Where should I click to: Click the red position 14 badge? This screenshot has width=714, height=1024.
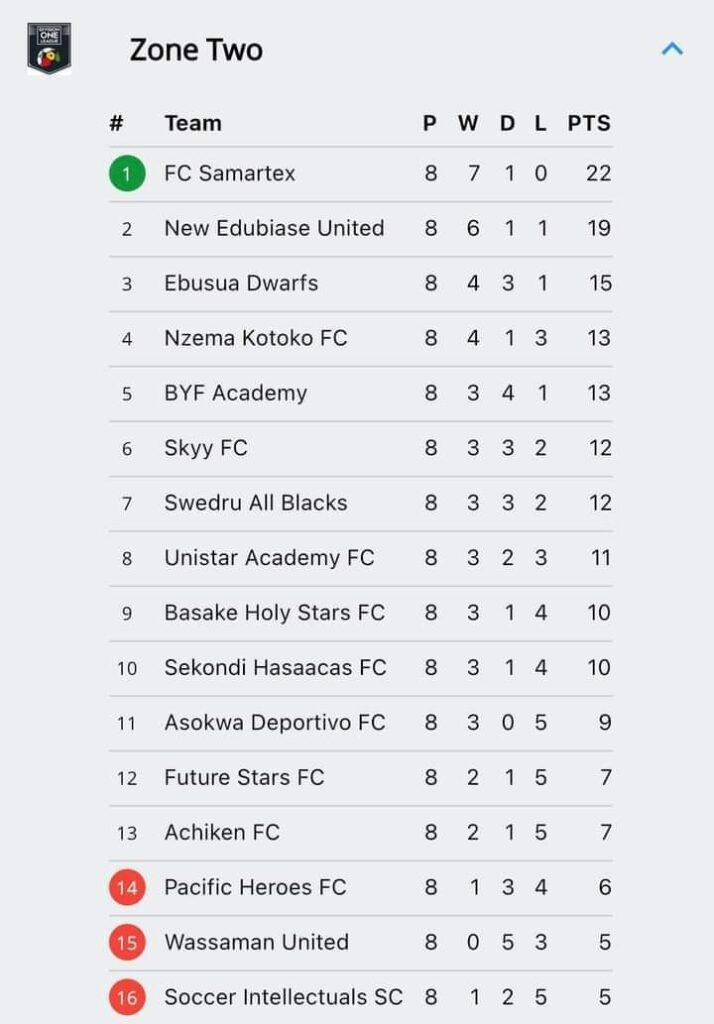tap(127, 888)
